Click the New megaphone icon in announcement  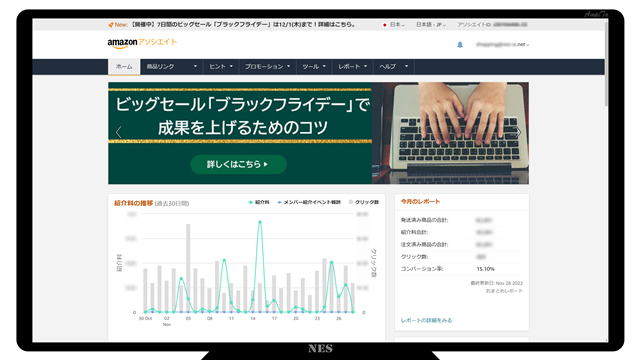point(111,25)
